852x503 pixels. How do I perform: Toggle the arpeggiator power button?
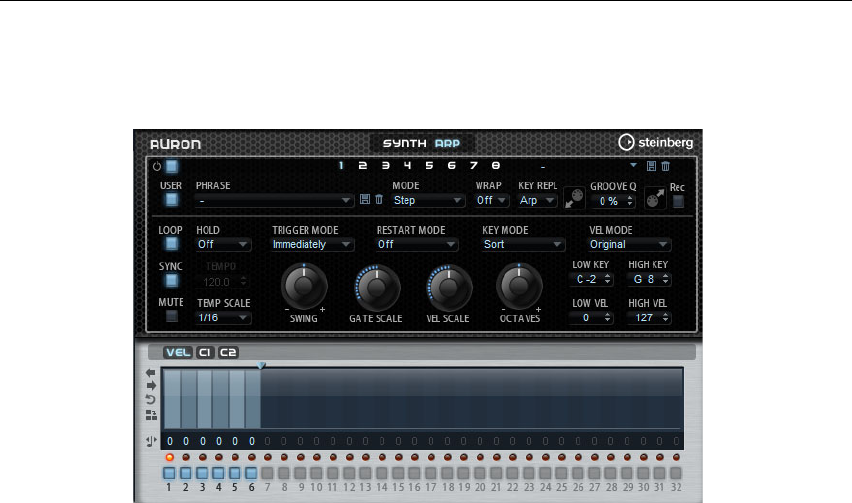(157, 167)
